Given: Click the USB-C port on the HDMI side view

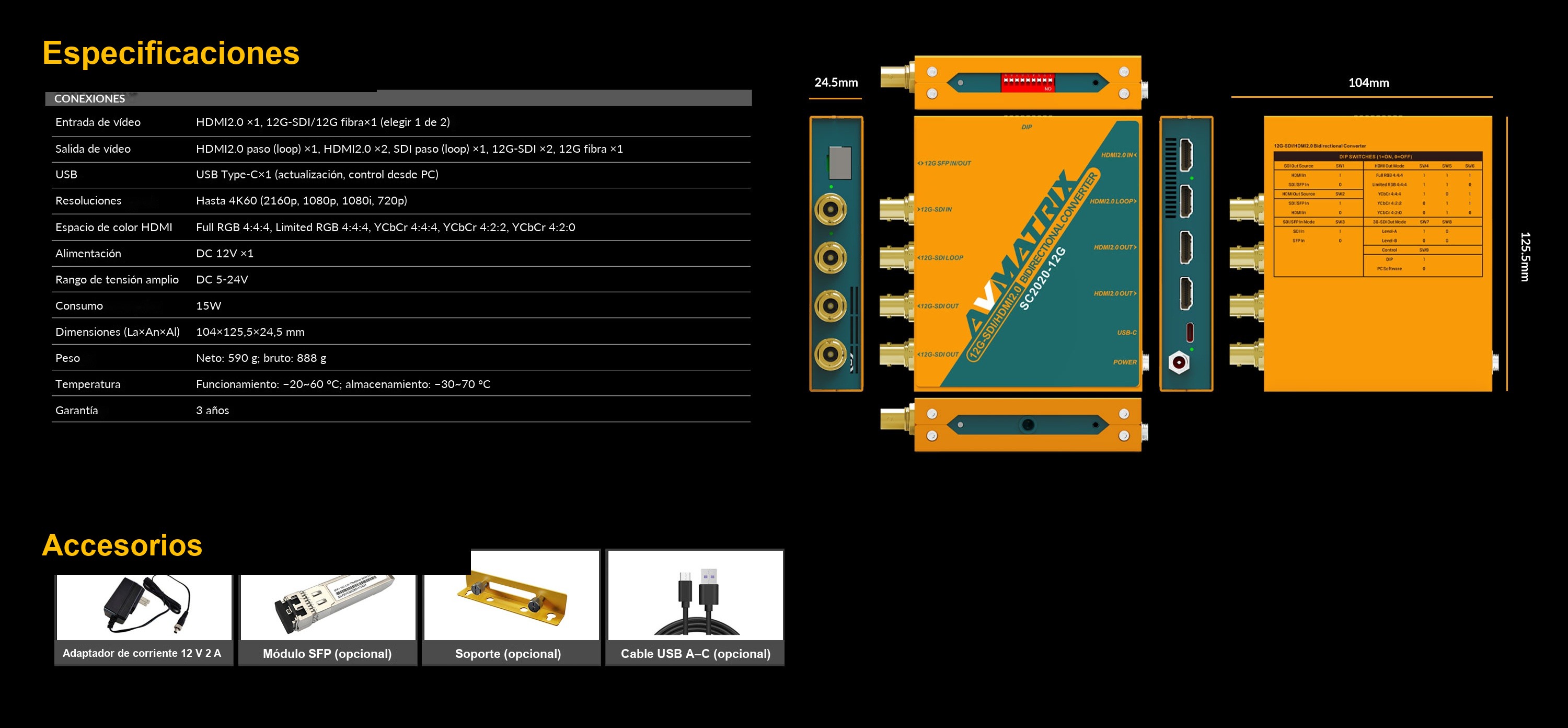Looking at the screenshot, I should tap(1190, 333).
